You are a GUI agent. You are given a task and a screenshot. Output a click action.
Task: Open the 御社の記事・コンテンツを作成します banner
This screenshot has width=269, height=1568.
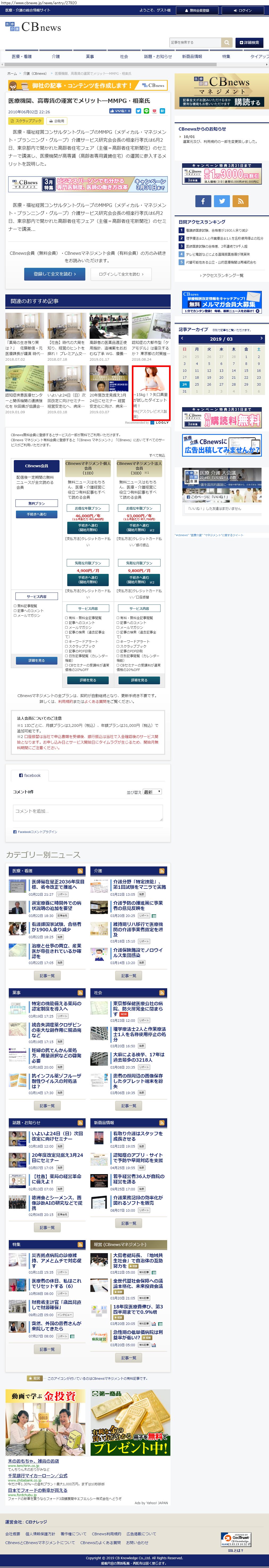click(x=88, y=86)
